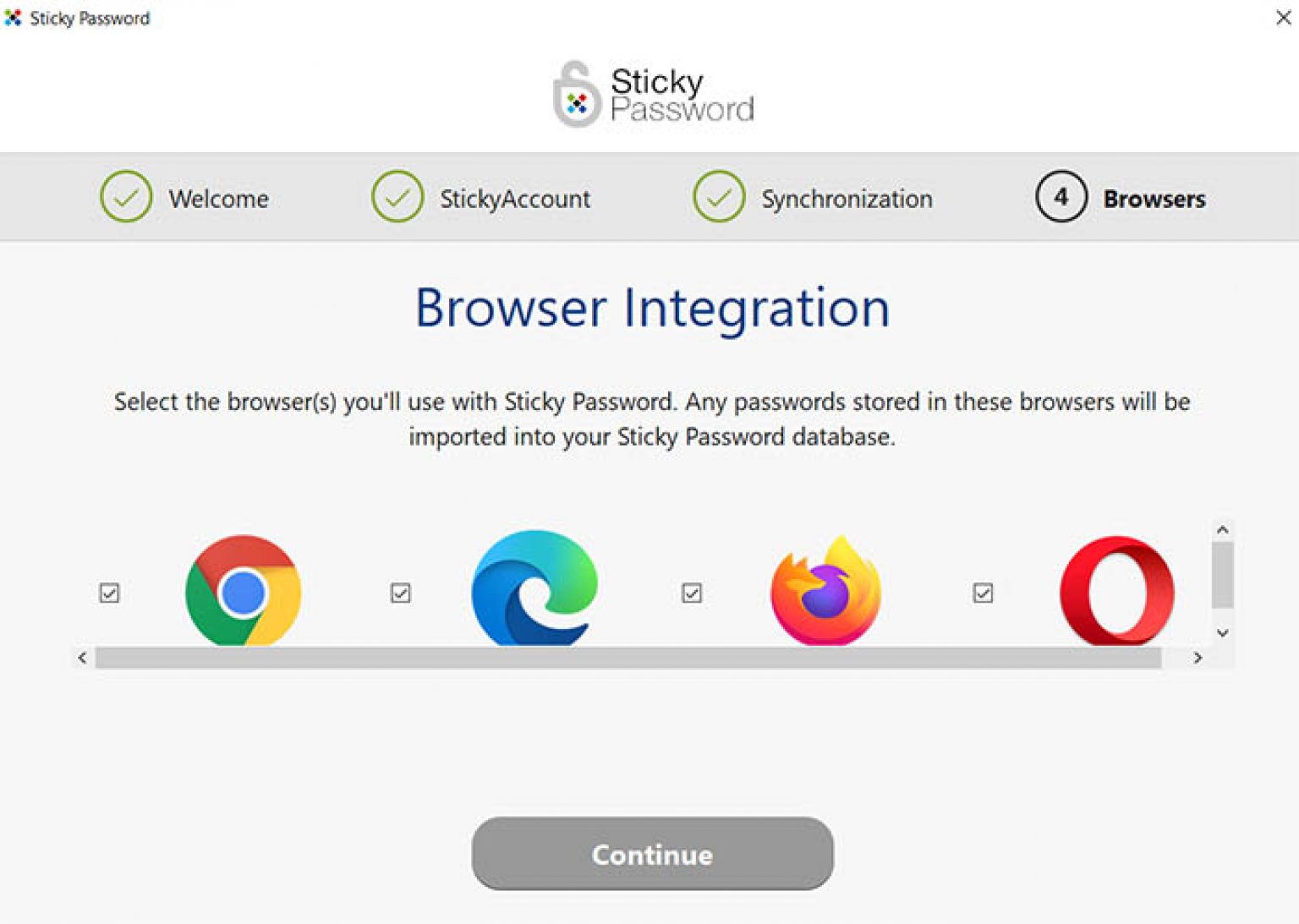Click the number 4 circle beside Browsers
The height and width of the screenshot is (924, 1299).
click(1061, 198)
